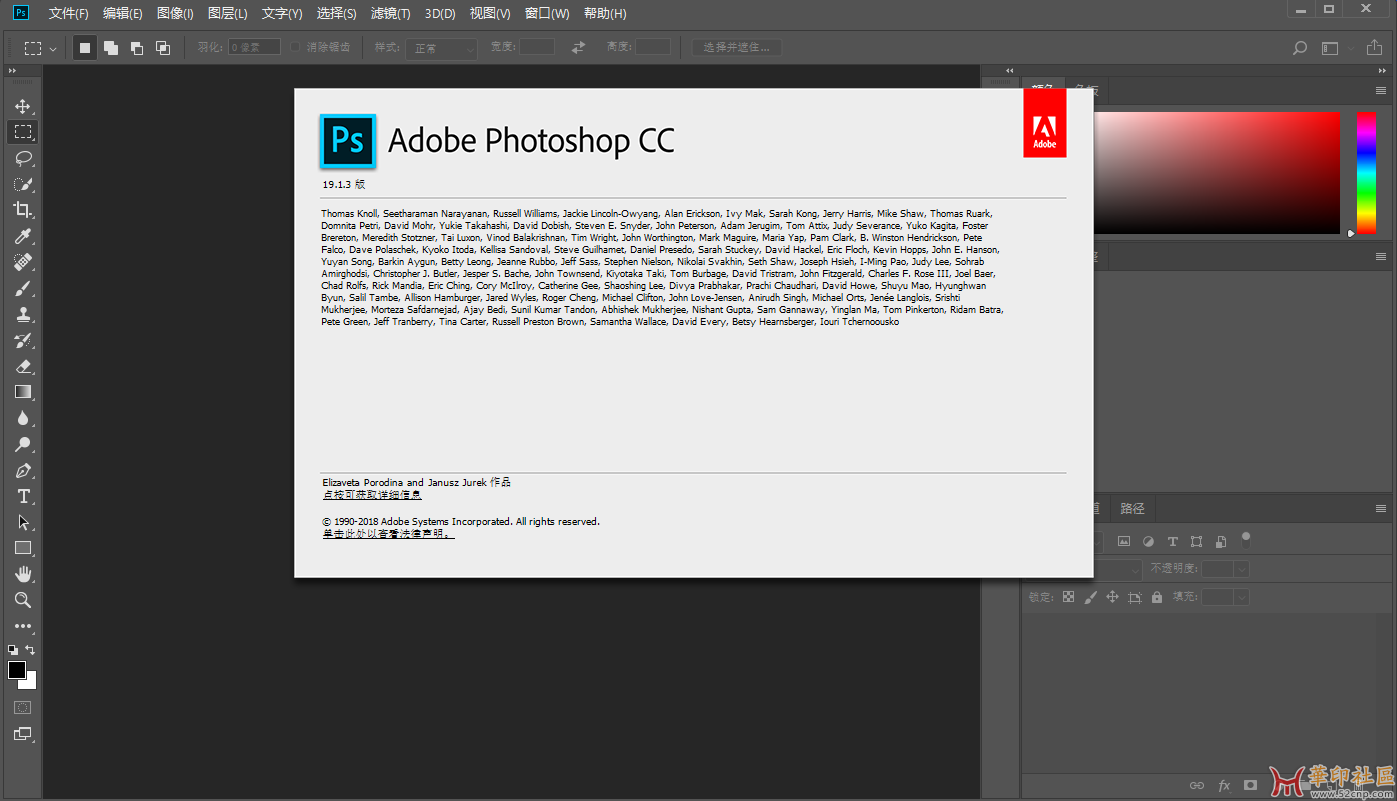Lock layer position
Image resolution: width=1397 pixels, height=801 pixels.
click(1112, 597)
